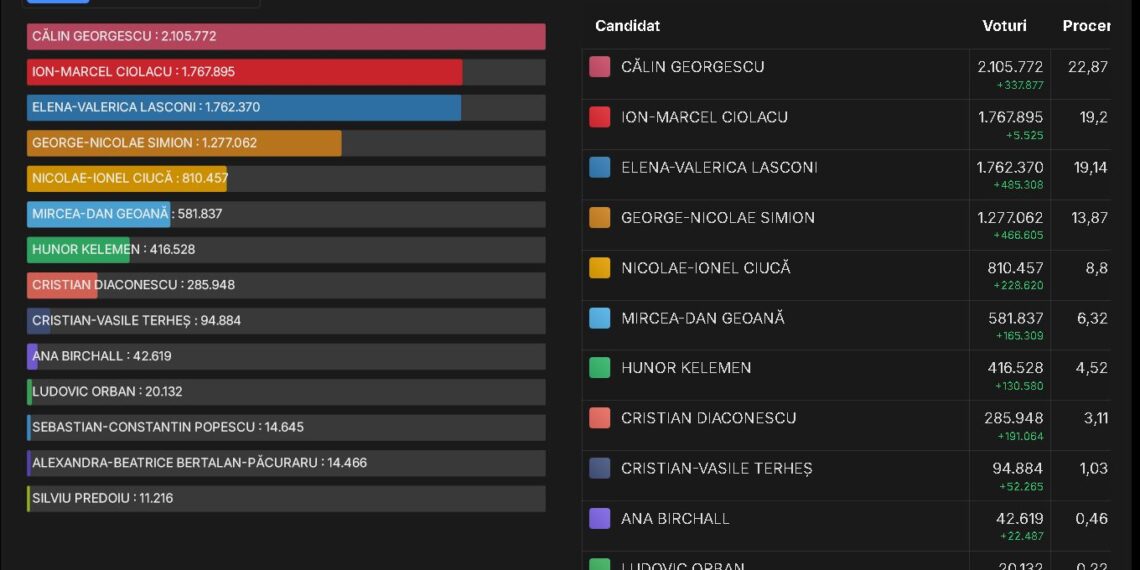Click the blue swatch beside Elena-Valerica Lasconi
The height and width of the screenshot is (570, 1140).
point(600,167)
